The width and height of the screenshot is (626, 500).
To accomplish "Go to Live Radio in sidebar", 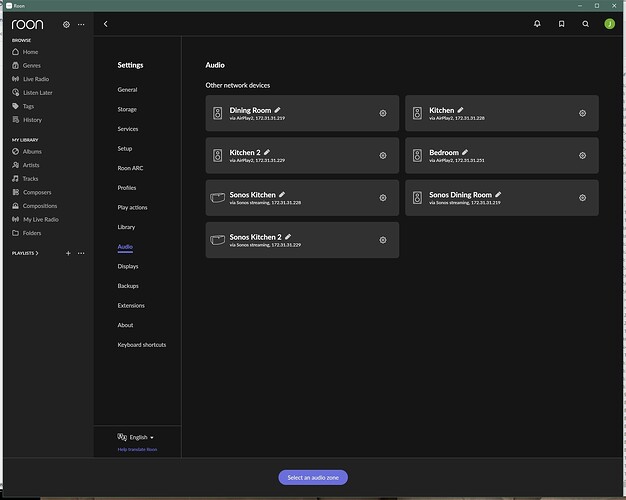I will [35, 79].
